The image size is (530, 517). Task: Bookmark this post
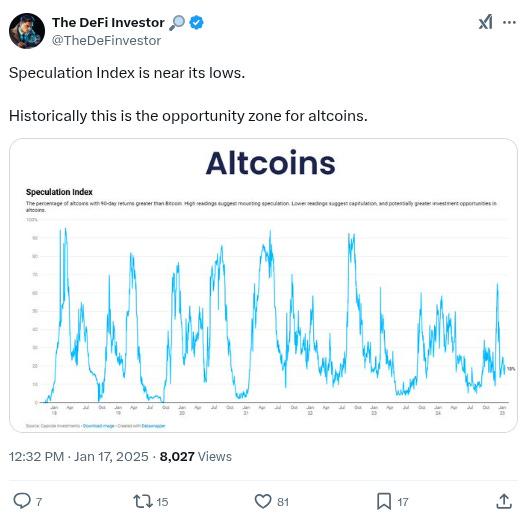click(x=384, y=501)
